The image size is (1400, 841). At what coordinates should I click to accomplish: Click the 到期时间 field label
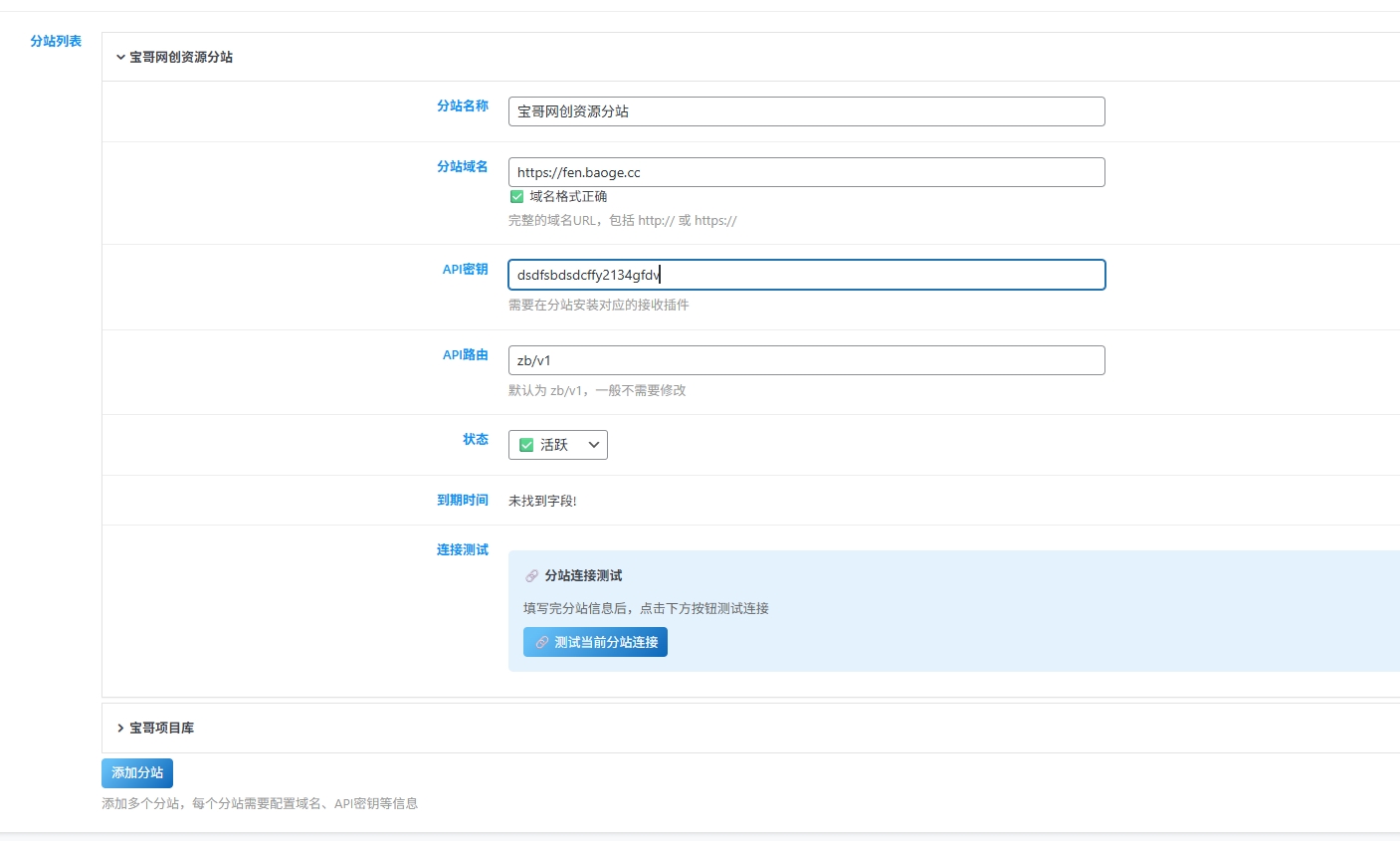coord(463,500)
